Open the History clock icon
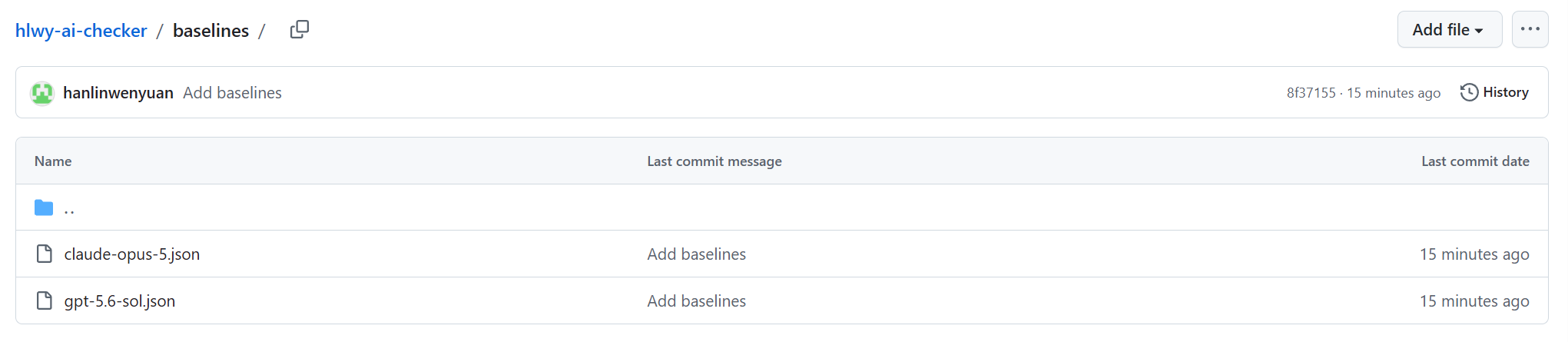 click(x=1468, y=92)
